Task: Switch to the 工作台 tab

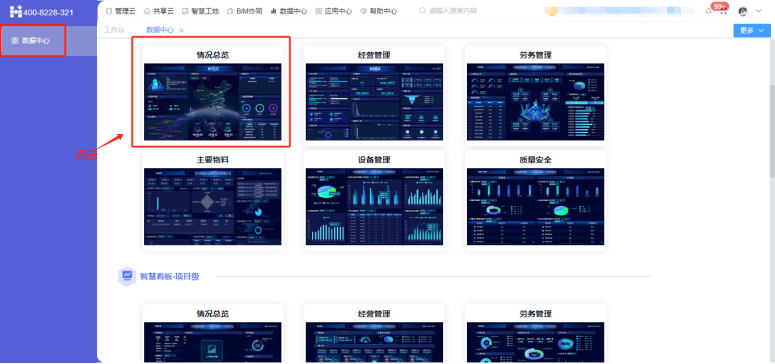Action: pyautogui.click(x=114, y=30)
